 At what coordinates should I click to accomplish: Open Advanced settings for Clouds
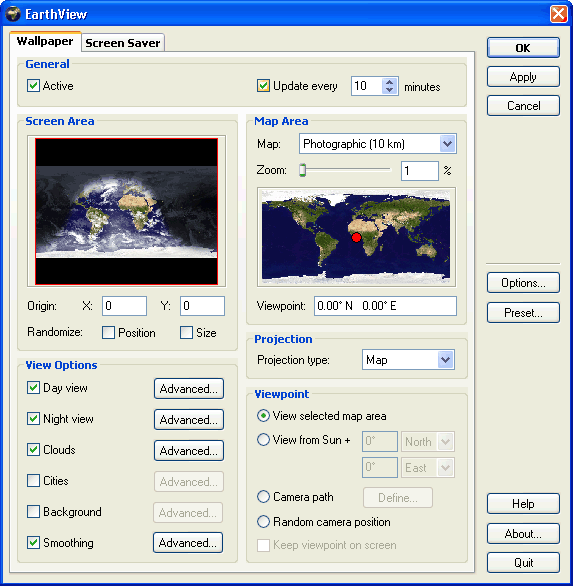click(x=189, y=451)
